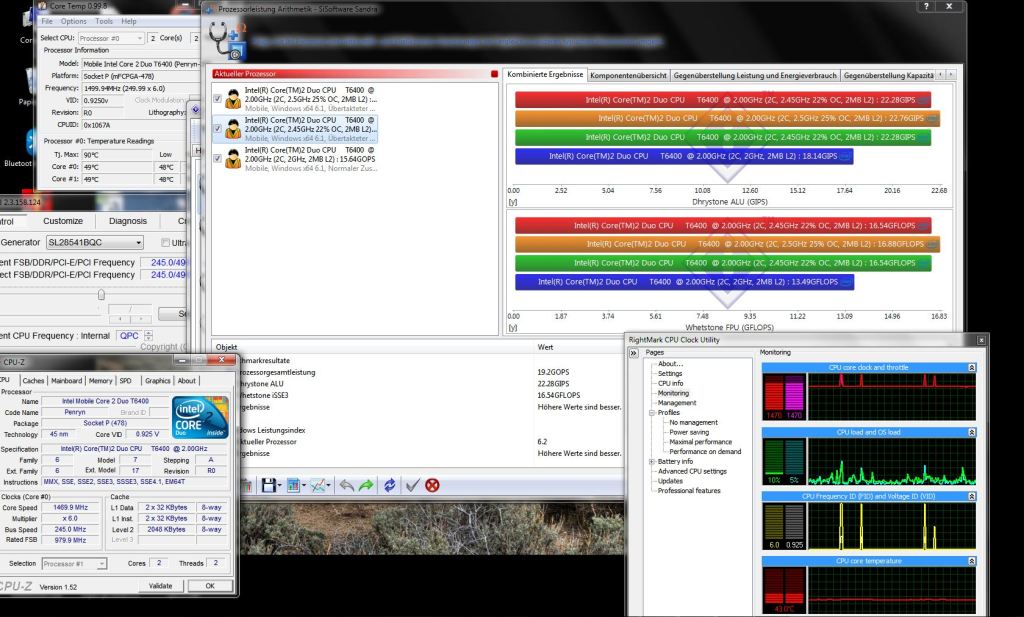This screenshot has width=1024, height=617.
Task: Toggle the Ultra checkbox in clock generator tool
Action: (165, 242)
